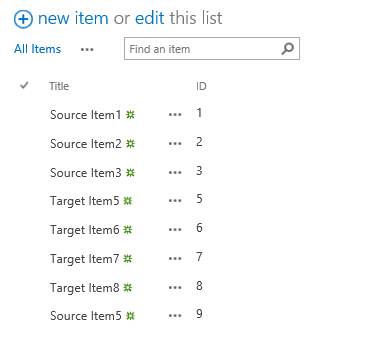
Task: Sort by the ID column header
Action: pyautogui.click(x=201, y=86)
